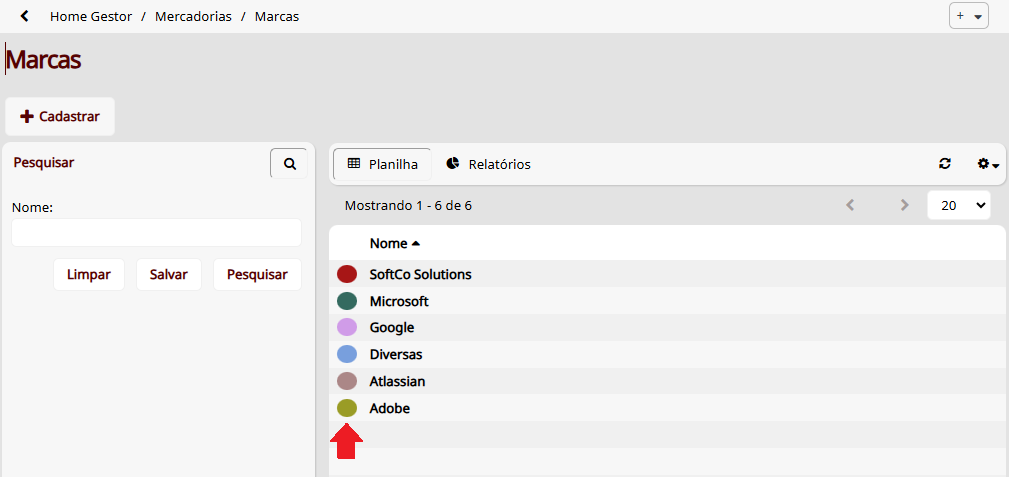Open the gear settings menu
This screenshot has width=1009, height=477.
tap(988, 164)
